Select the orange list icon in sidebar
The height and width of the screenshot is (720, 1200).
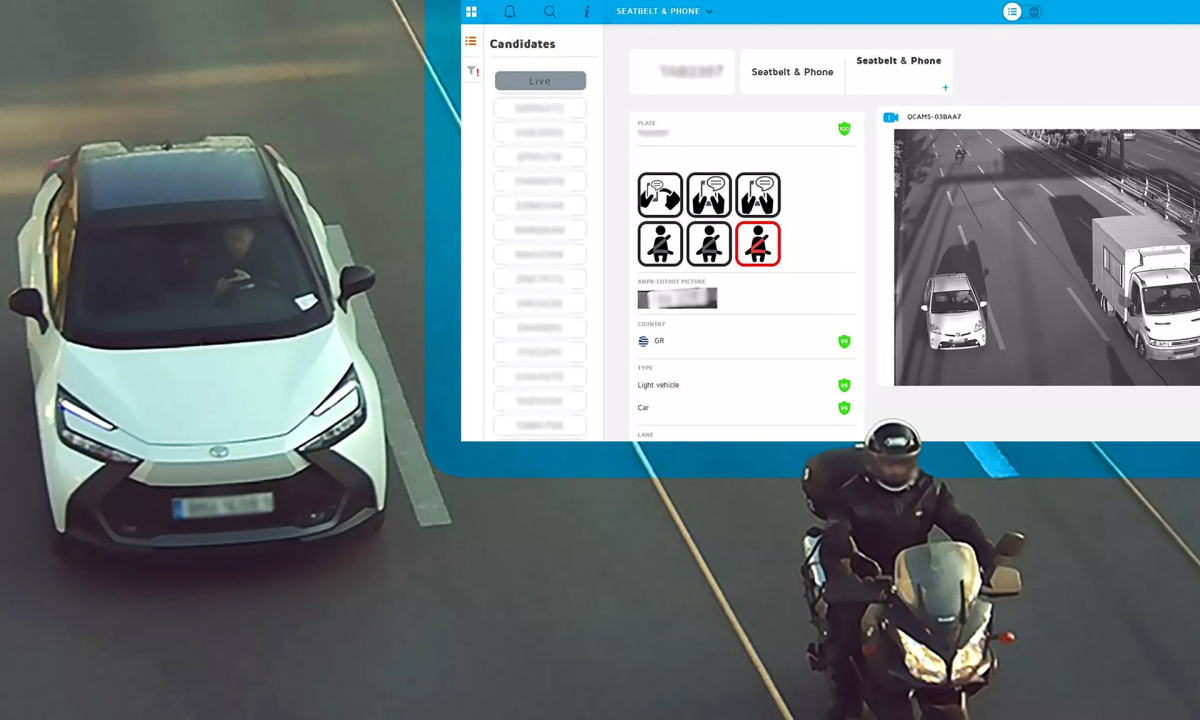(x=471, y=42)
